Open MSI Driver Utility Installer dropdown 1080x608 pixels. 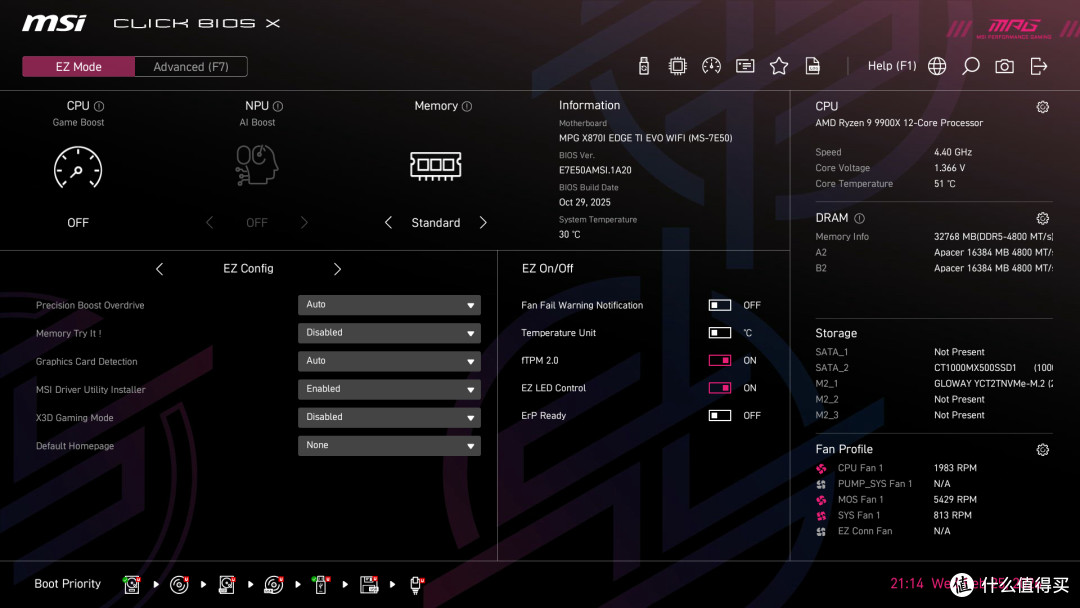389,389
